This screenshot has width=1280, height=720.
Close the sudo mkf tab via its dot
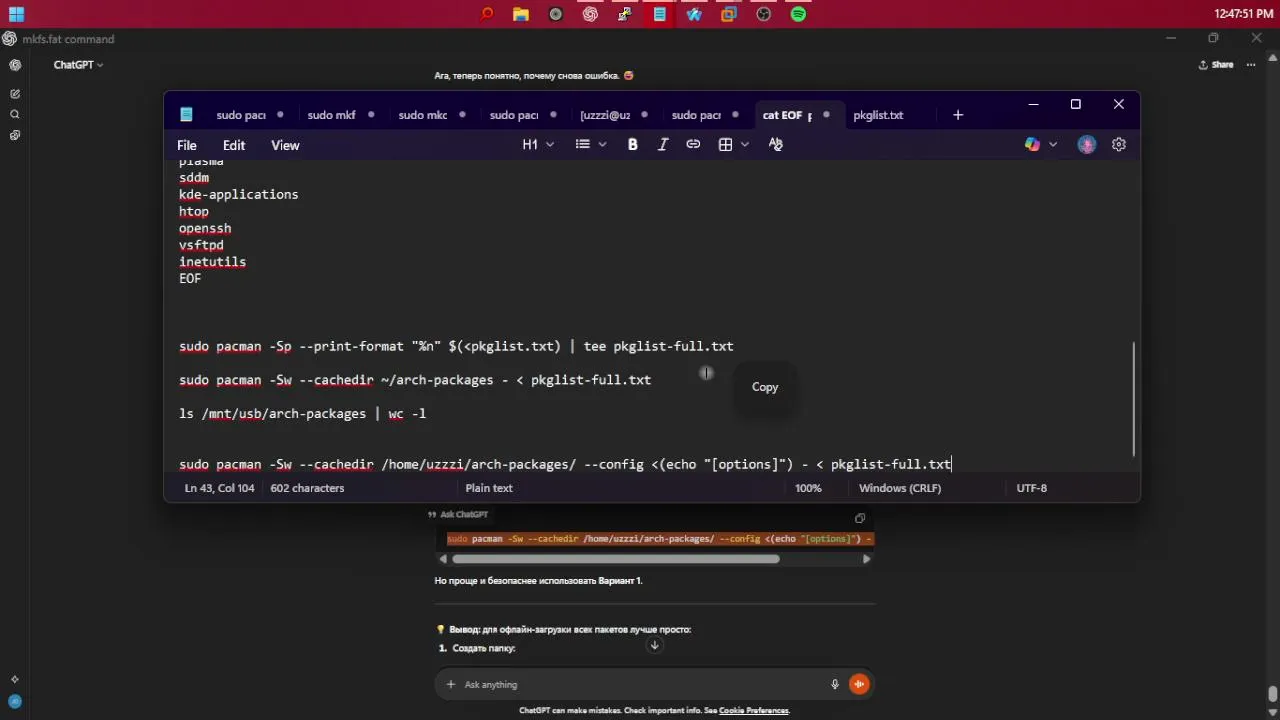click(x=371, y=115)
